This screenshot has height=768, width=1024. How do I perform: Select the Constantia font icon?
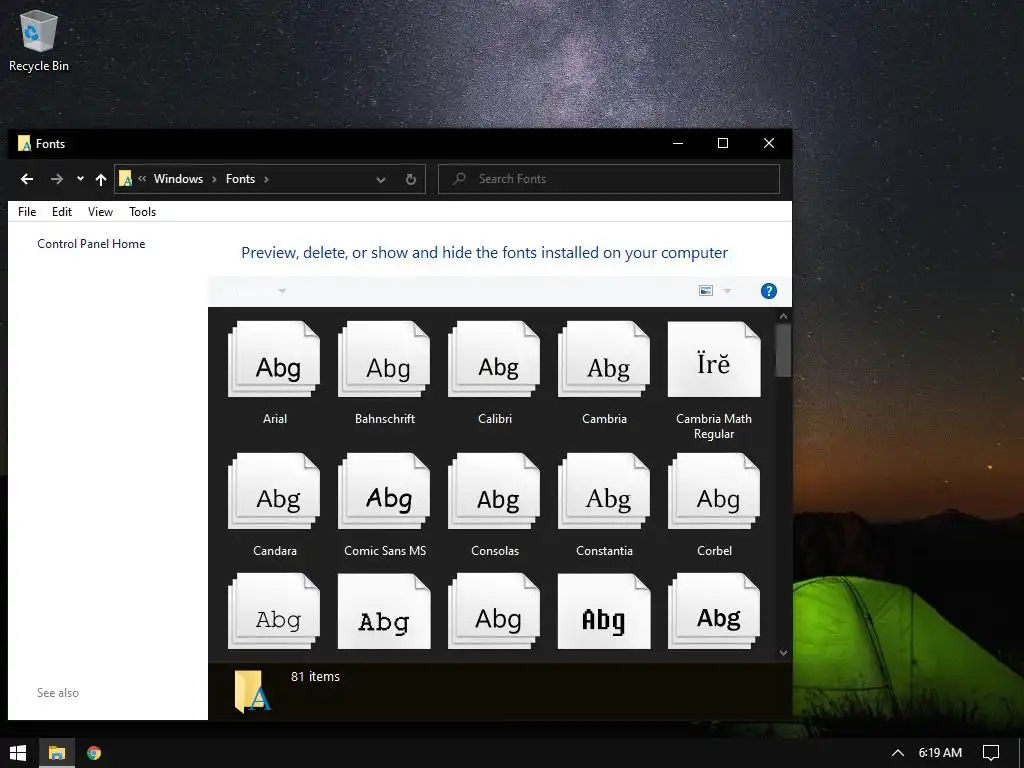[x=604, y=491]
